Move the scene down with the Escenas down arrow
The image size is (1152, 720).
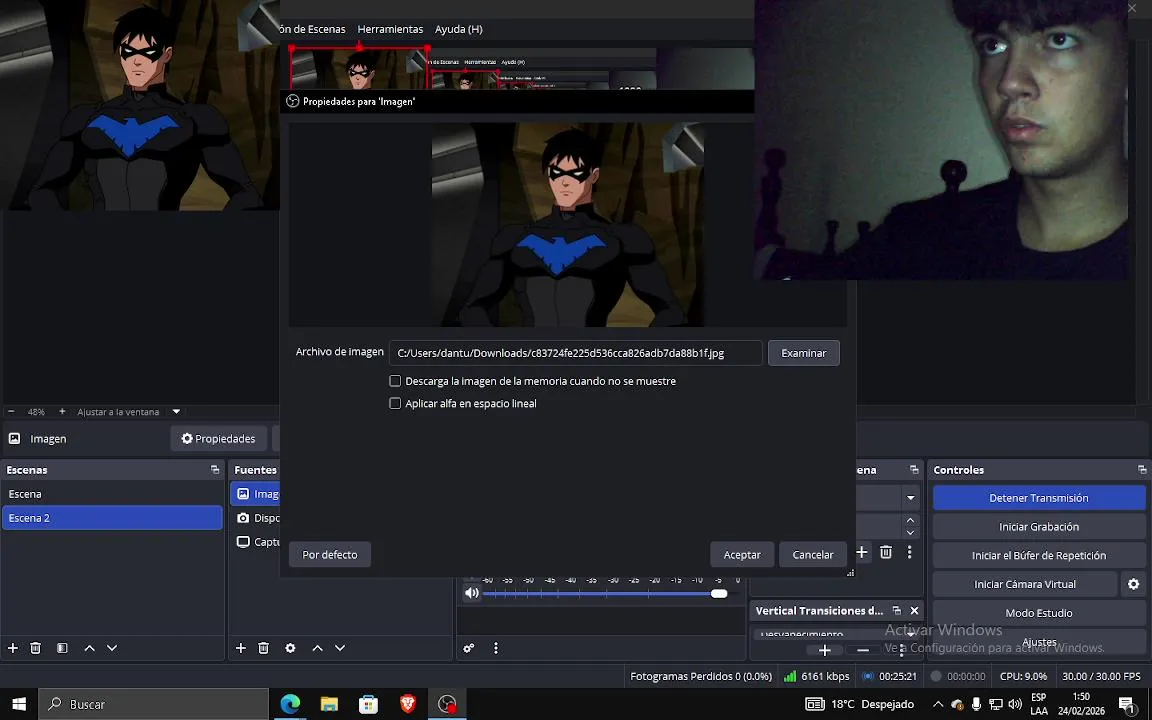pos(112,648)
